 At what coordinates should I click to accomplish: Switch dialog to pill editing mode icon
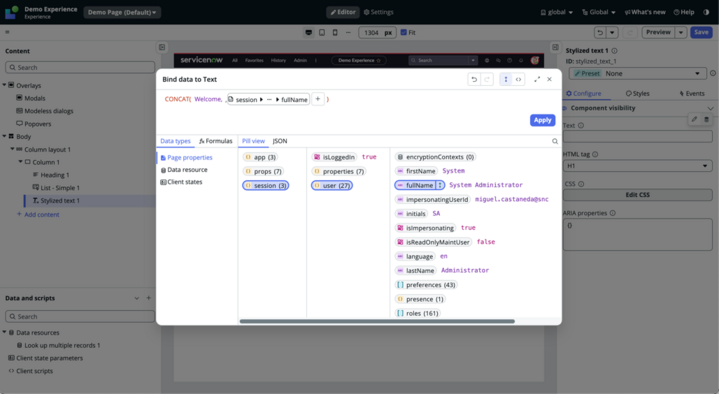(x=506, y=79)
